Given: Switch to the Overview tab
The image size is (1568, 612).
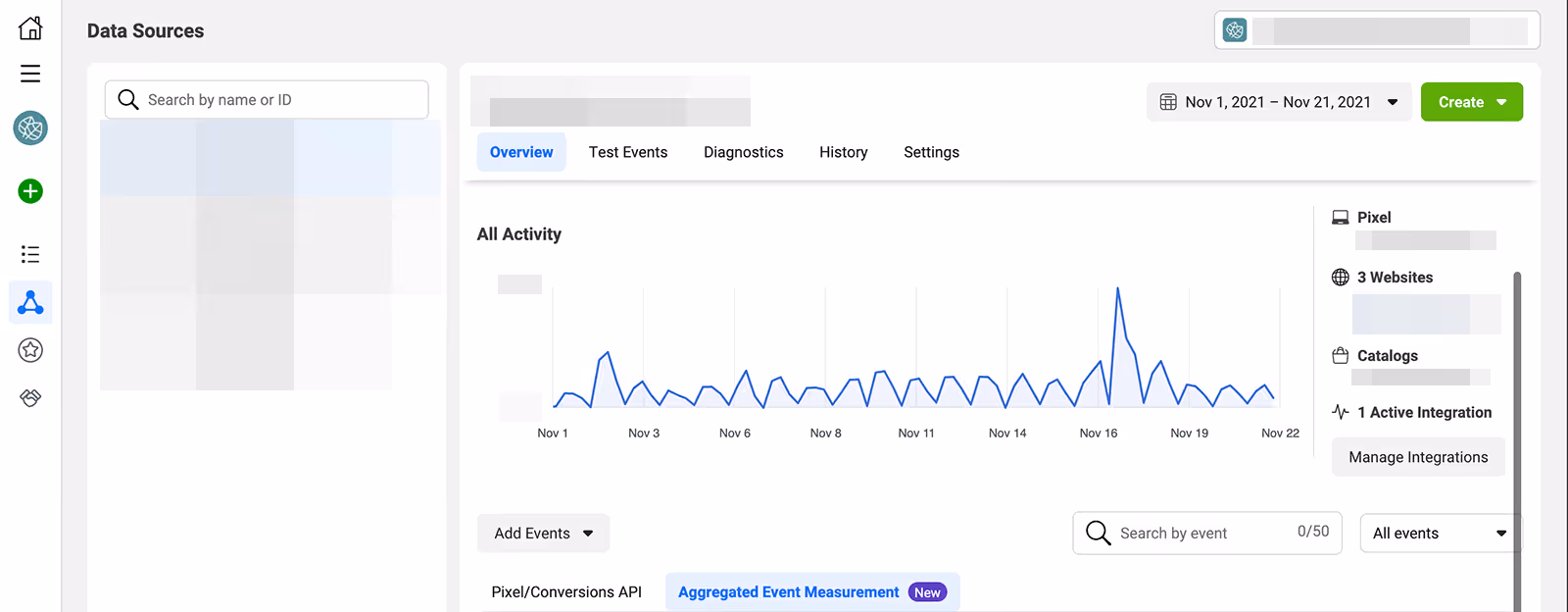Looking at the screenshot, I should [521, 152].
